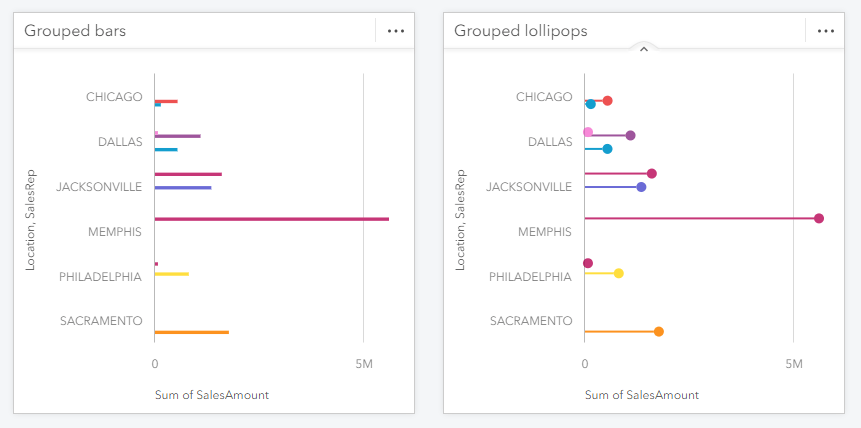Select the MEMPHIS label in Grouped lollipops
The height and width of the screenshot is (428, 861).
[545, 232]
